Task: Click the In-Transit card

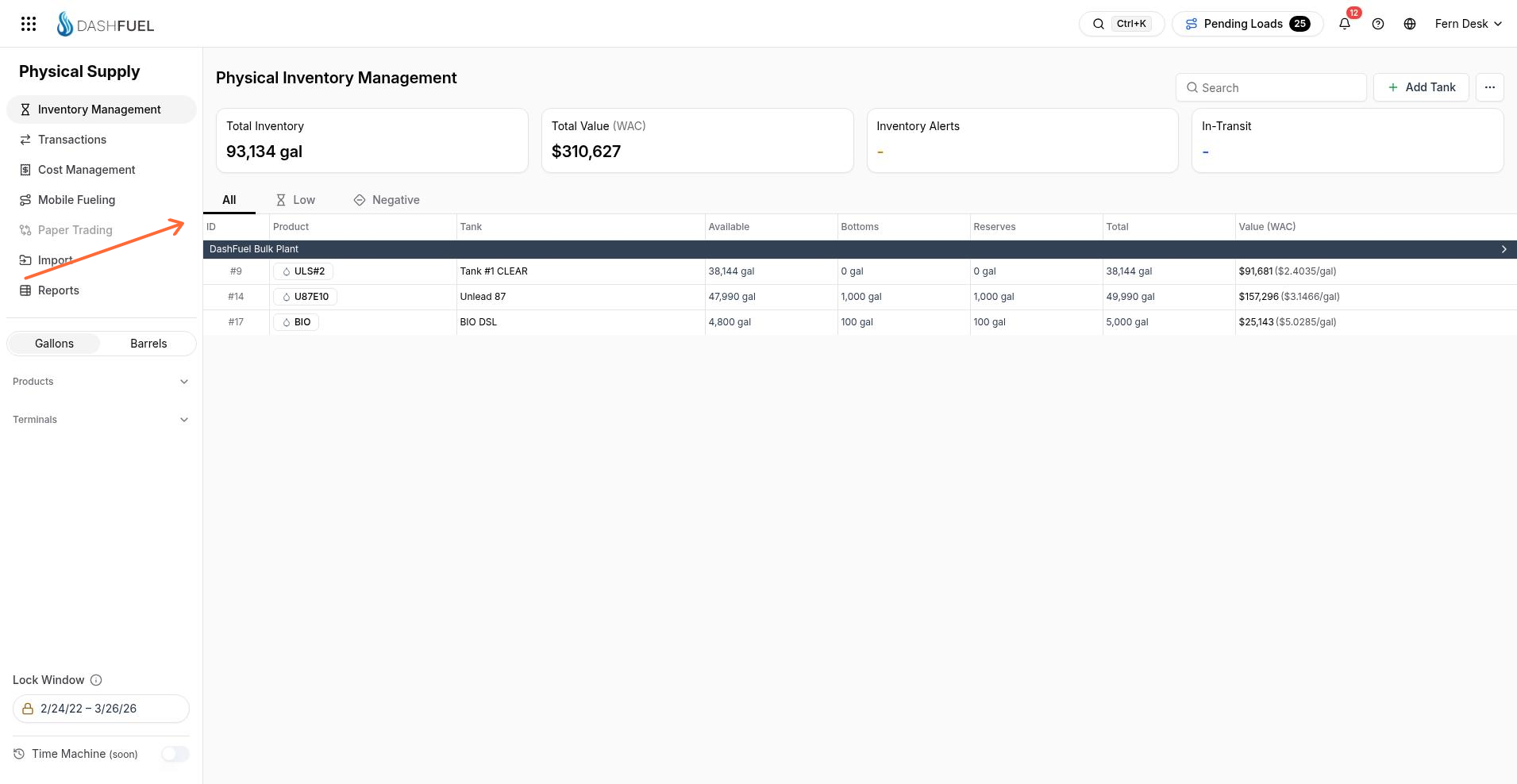Action: tap(1348, 140)
